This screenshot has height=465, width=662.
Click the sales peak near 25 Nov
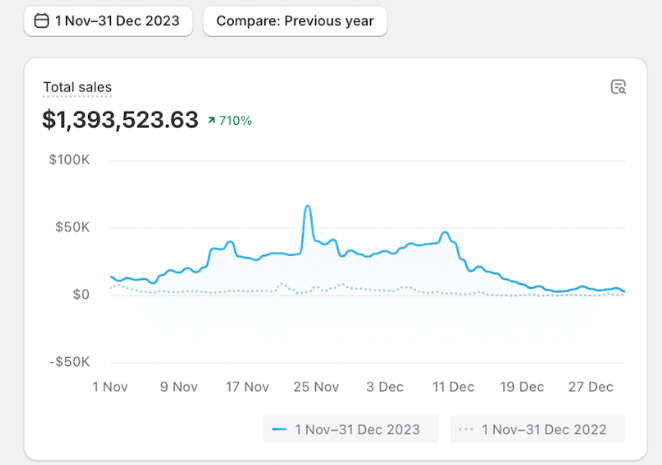click(308, 207)
